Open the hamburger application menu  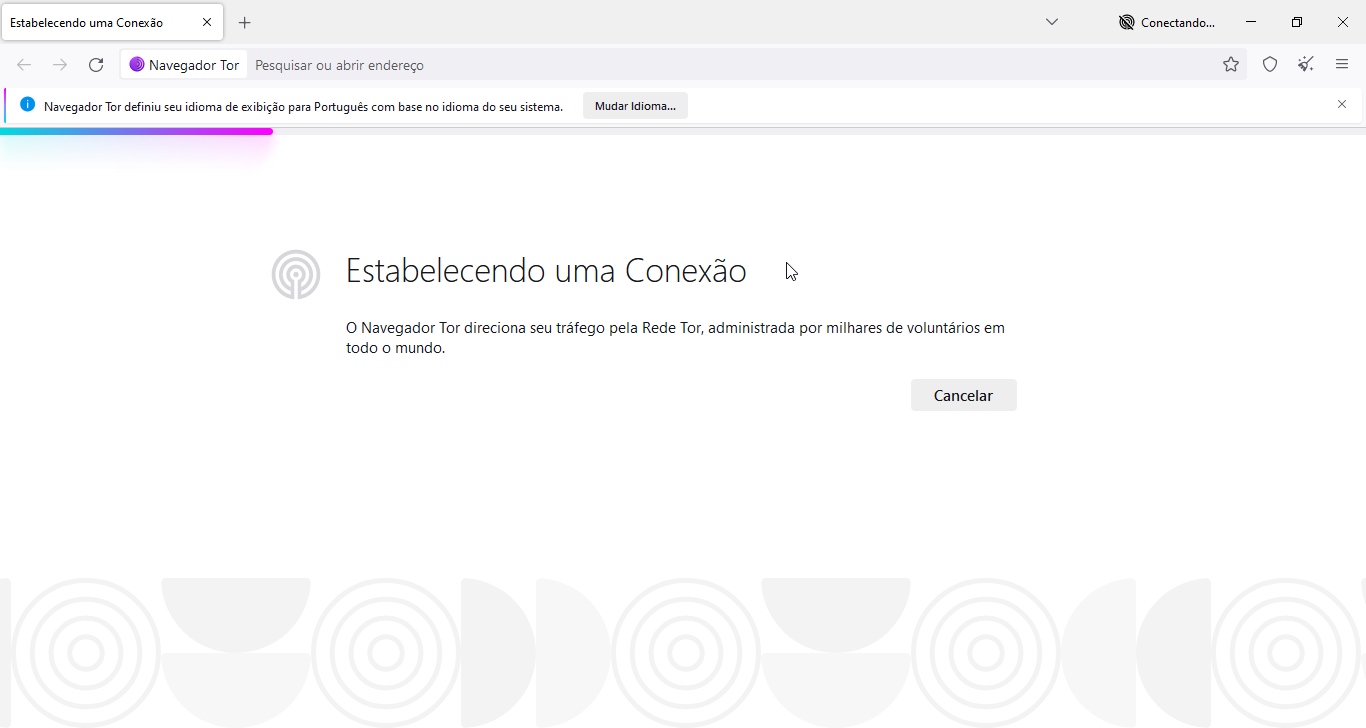click(1342, 65)
